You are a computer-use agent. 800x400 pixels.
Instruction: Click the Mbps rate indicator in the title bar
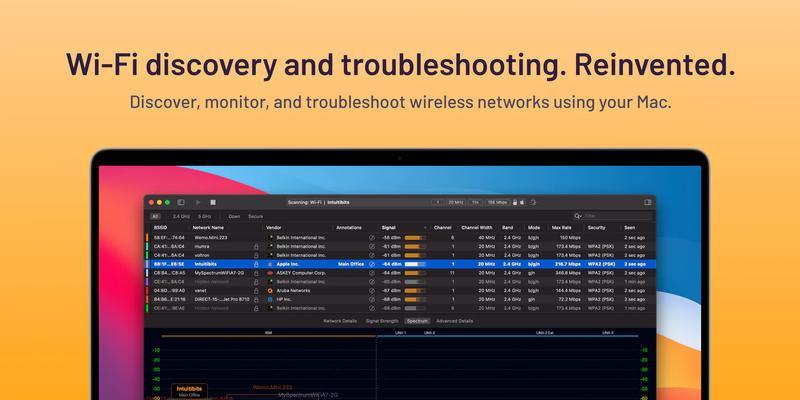click(x=497, y=203)
